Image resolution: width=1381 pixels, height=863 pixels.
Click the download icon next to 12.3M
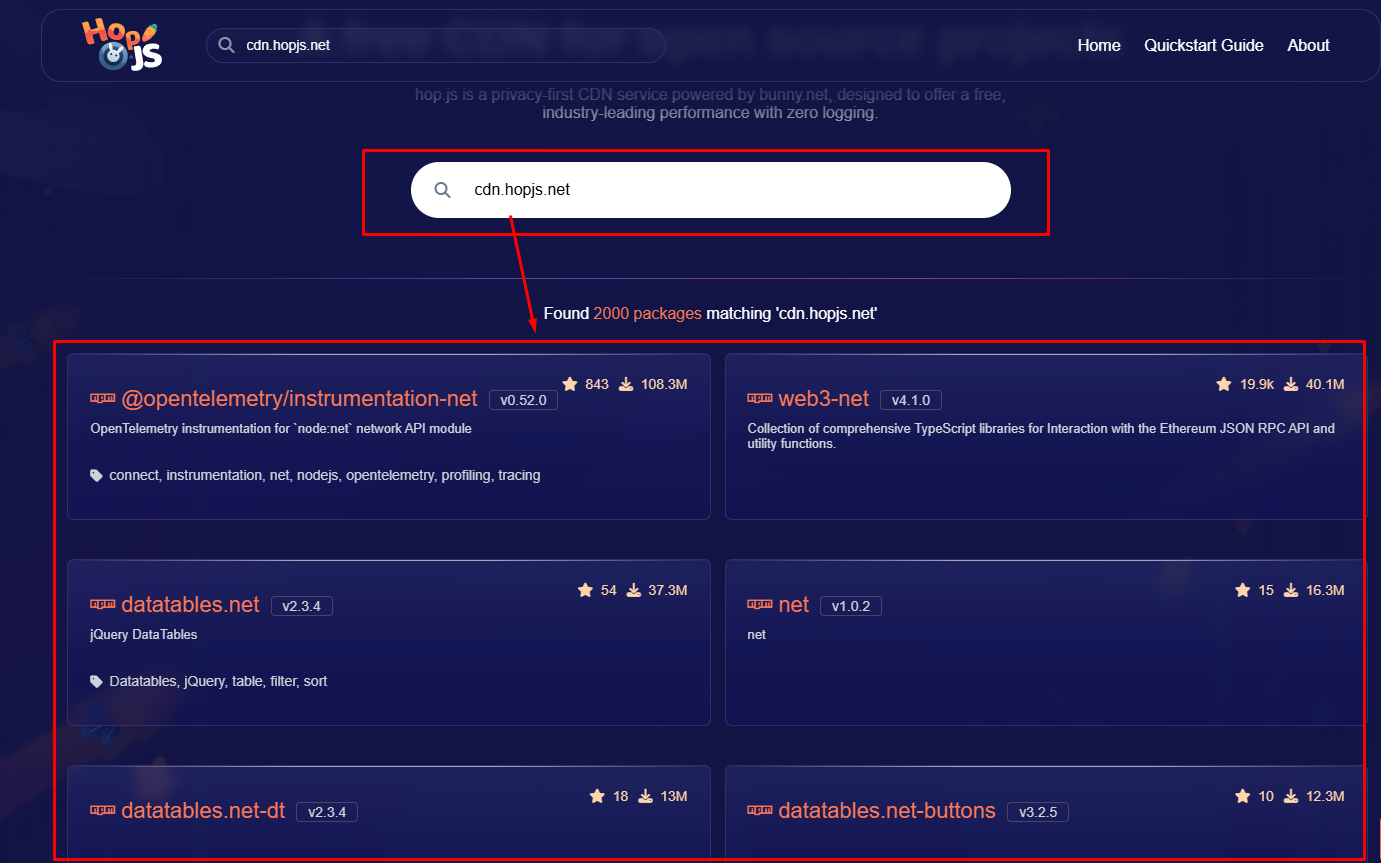click(1291, 796)
